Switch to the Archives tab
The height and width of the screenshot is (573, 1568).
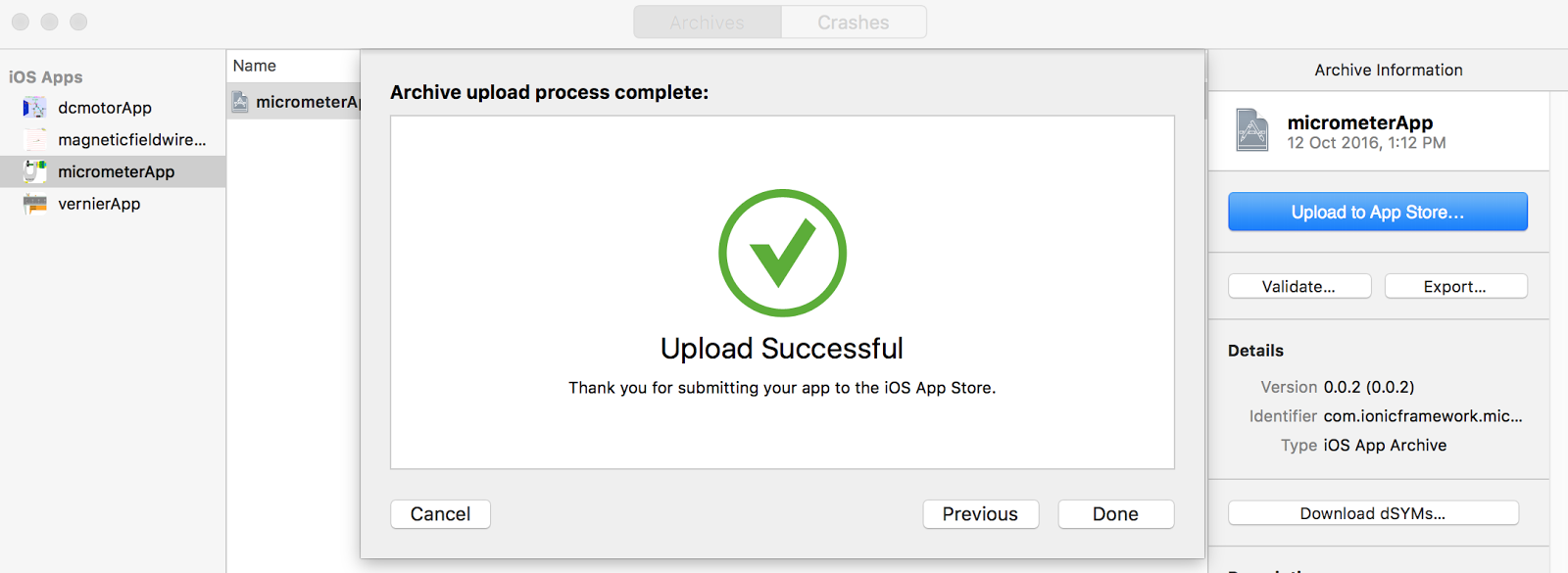pyautogui.click(x=708, y=22)
